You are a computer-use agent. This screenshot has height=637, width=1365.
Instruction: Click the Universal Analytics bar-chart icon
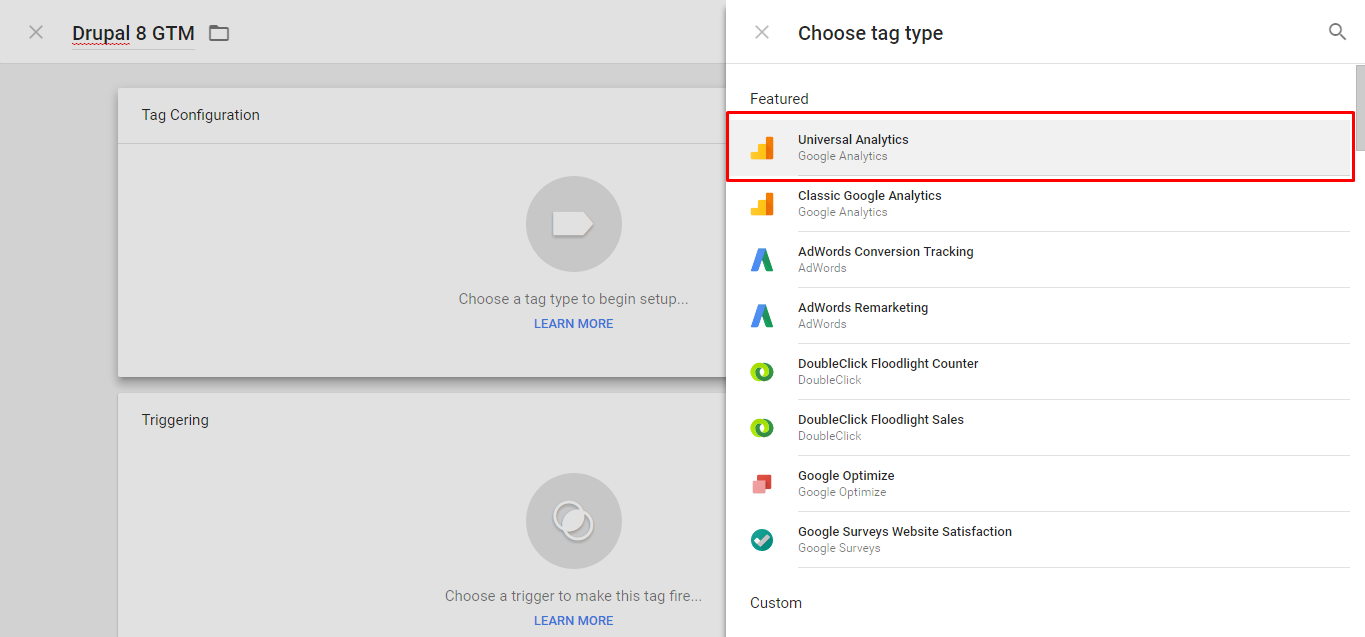pos(762,148)
